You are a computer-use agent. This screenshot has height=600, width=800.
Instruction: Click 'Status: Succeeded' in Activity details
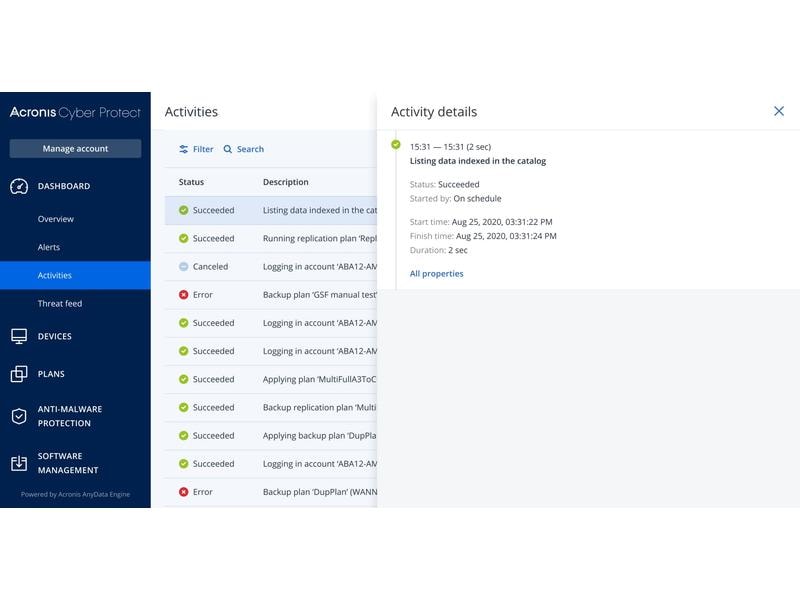[x=444, y=185]
